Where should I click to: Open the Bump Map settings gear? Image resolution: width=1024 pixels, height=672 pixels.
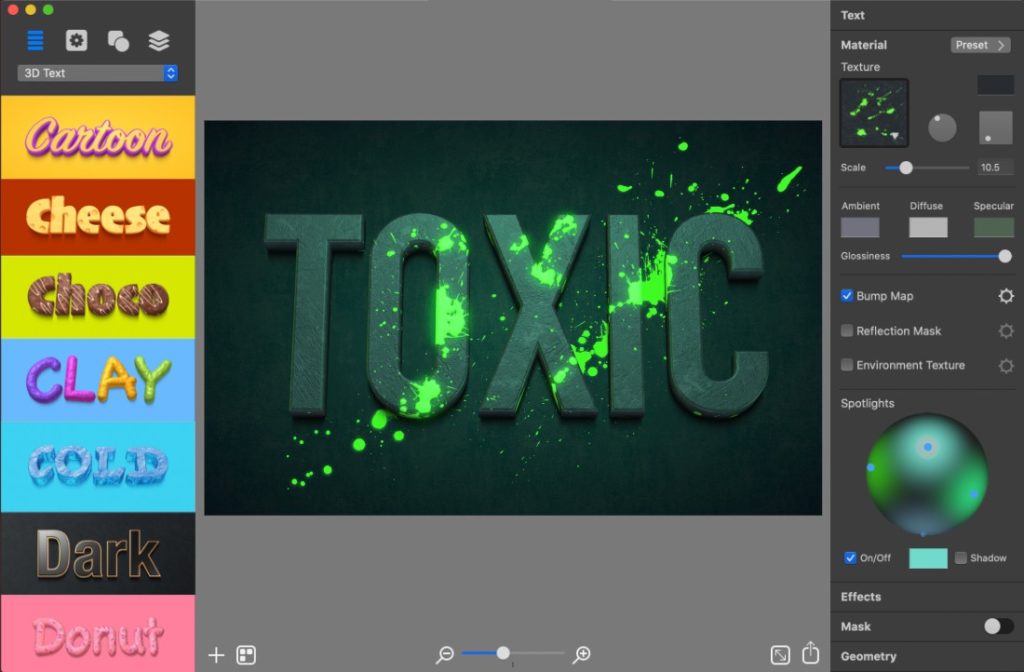click(x=1005, y=296)
